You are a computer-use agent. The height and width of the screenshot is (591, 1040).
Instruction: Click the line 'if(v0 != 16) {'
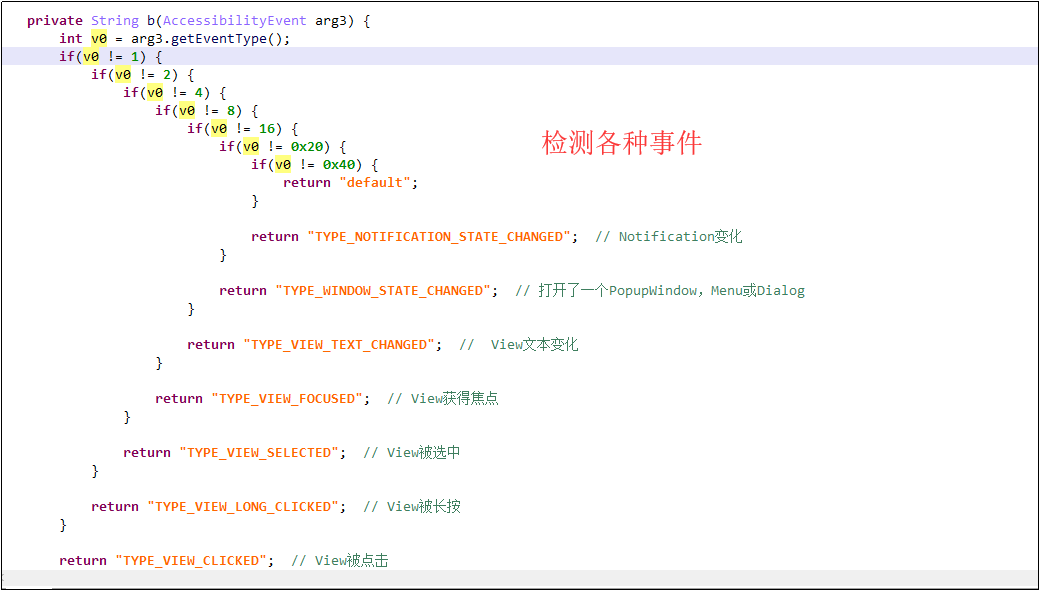pyautogui.click(x=243, y=128)
